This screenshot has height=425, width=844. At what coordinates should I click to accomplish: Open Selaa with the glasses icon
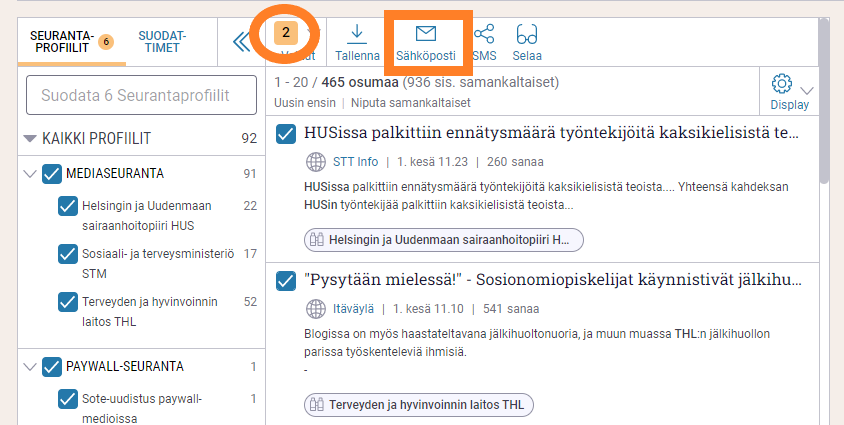pos(527,35)
